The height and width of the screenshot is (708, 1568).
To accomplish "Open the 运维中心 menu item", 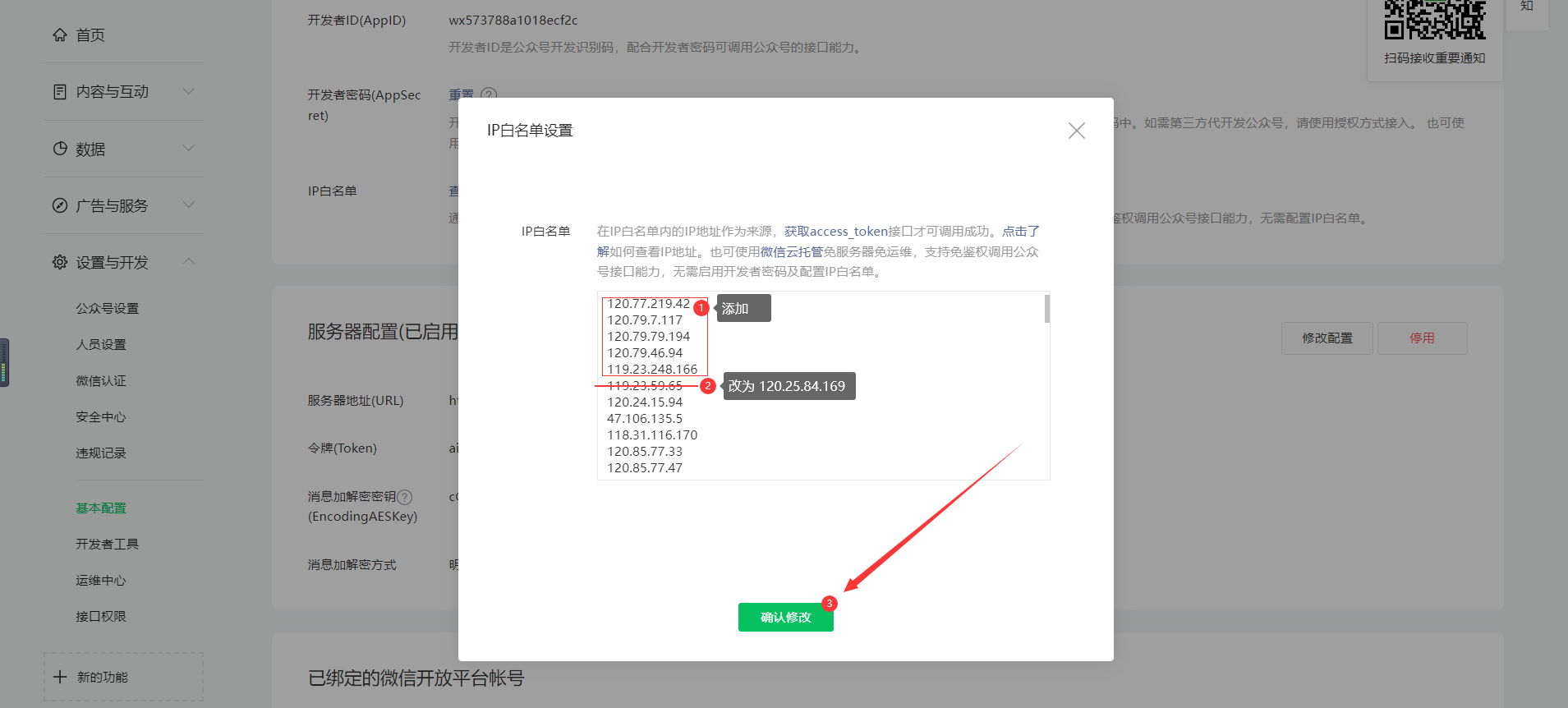I will [101, 581].
